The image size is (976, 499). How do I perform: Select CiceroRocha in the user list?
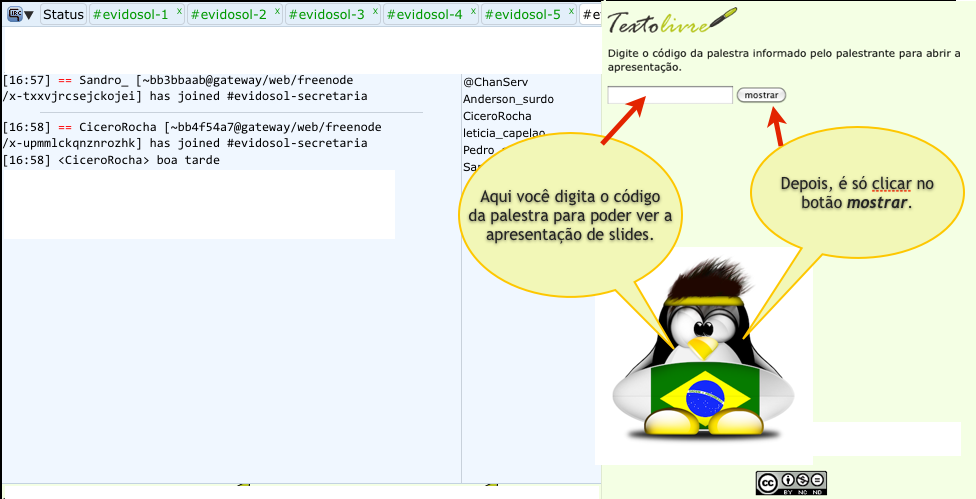(x=497, y=116)
